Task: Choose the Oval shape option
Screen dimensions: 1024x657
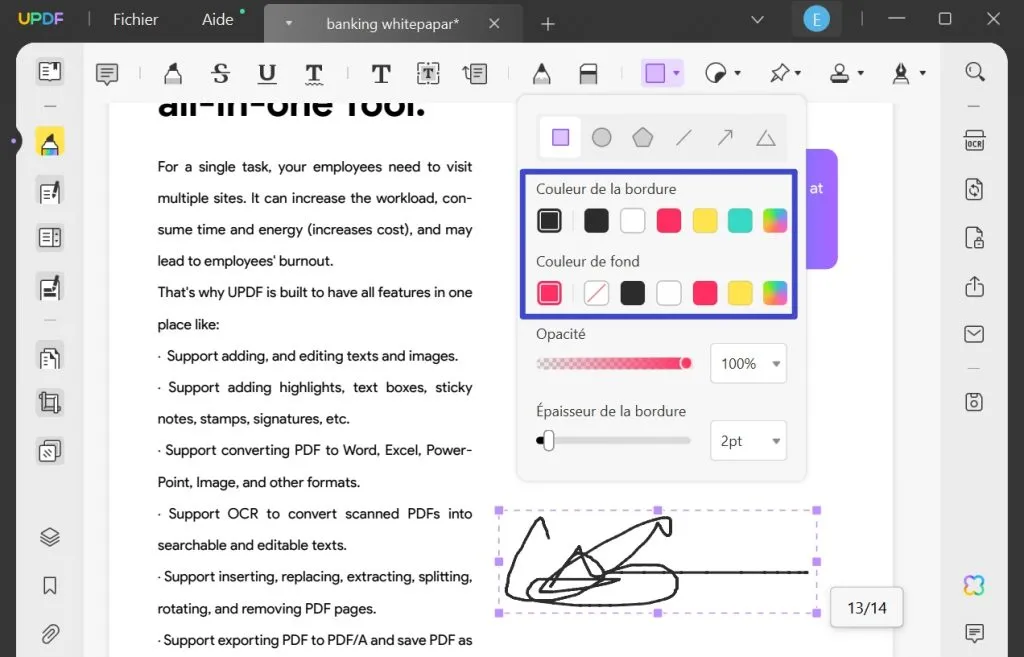Action: (x=601, y=137)
